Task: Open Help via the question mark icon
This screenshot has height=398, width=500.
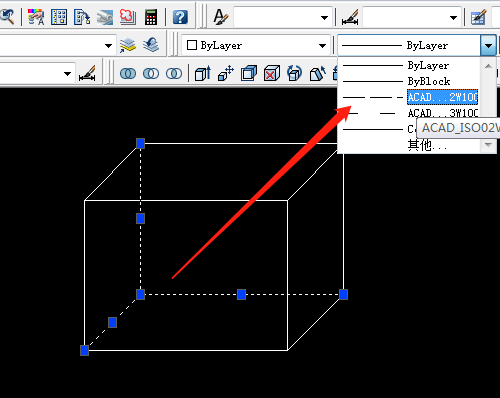Action: point(180,17)
